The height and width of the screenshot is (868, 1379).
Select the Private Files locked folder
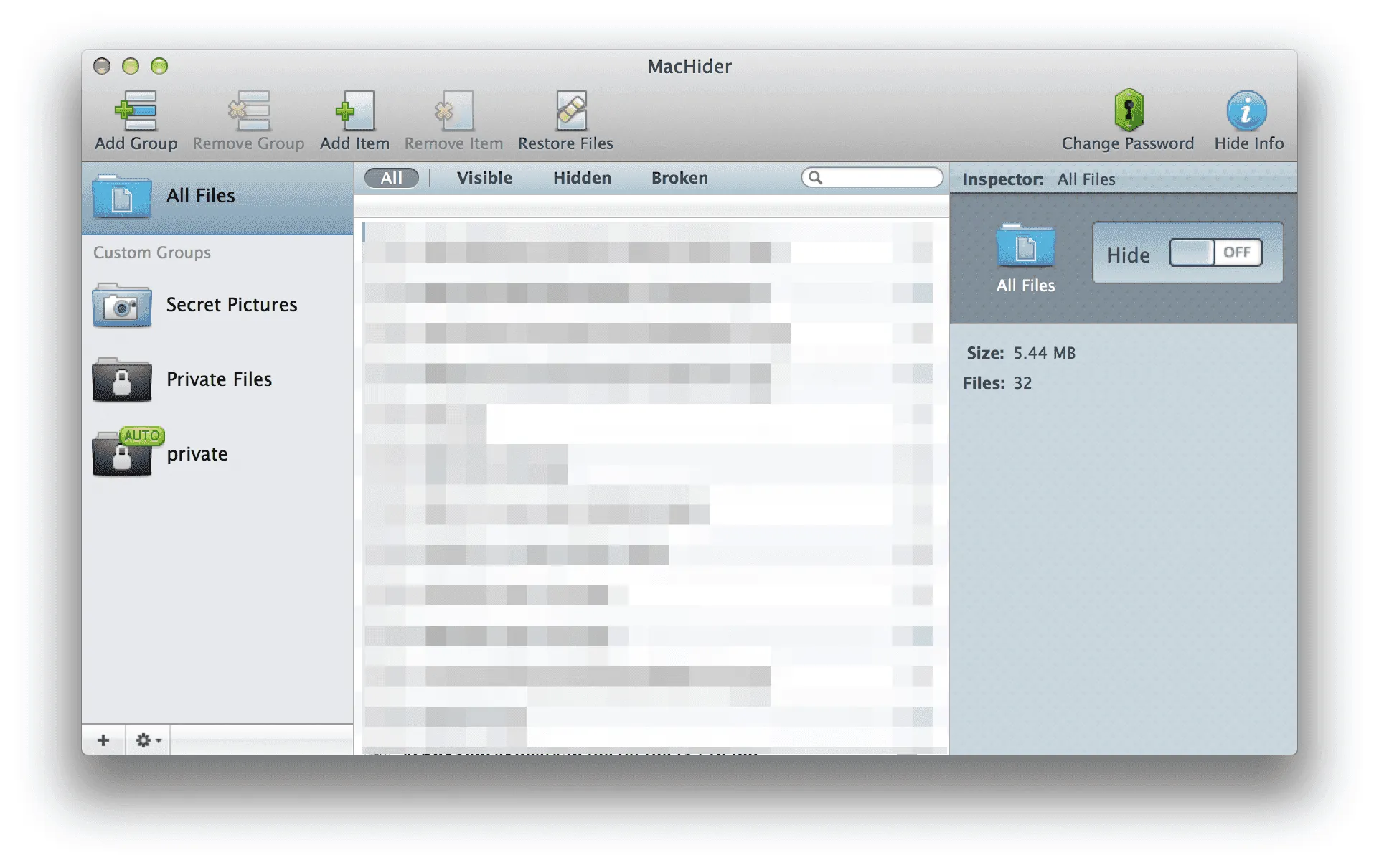tap(122, 380)
